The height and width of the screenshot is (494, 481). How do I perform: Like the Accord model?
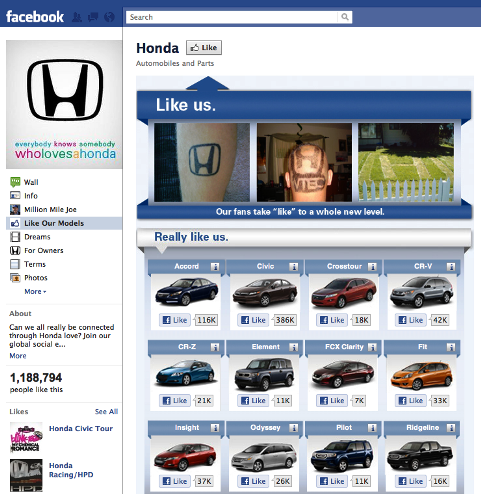pyautogui.click(x=175, y=320)
